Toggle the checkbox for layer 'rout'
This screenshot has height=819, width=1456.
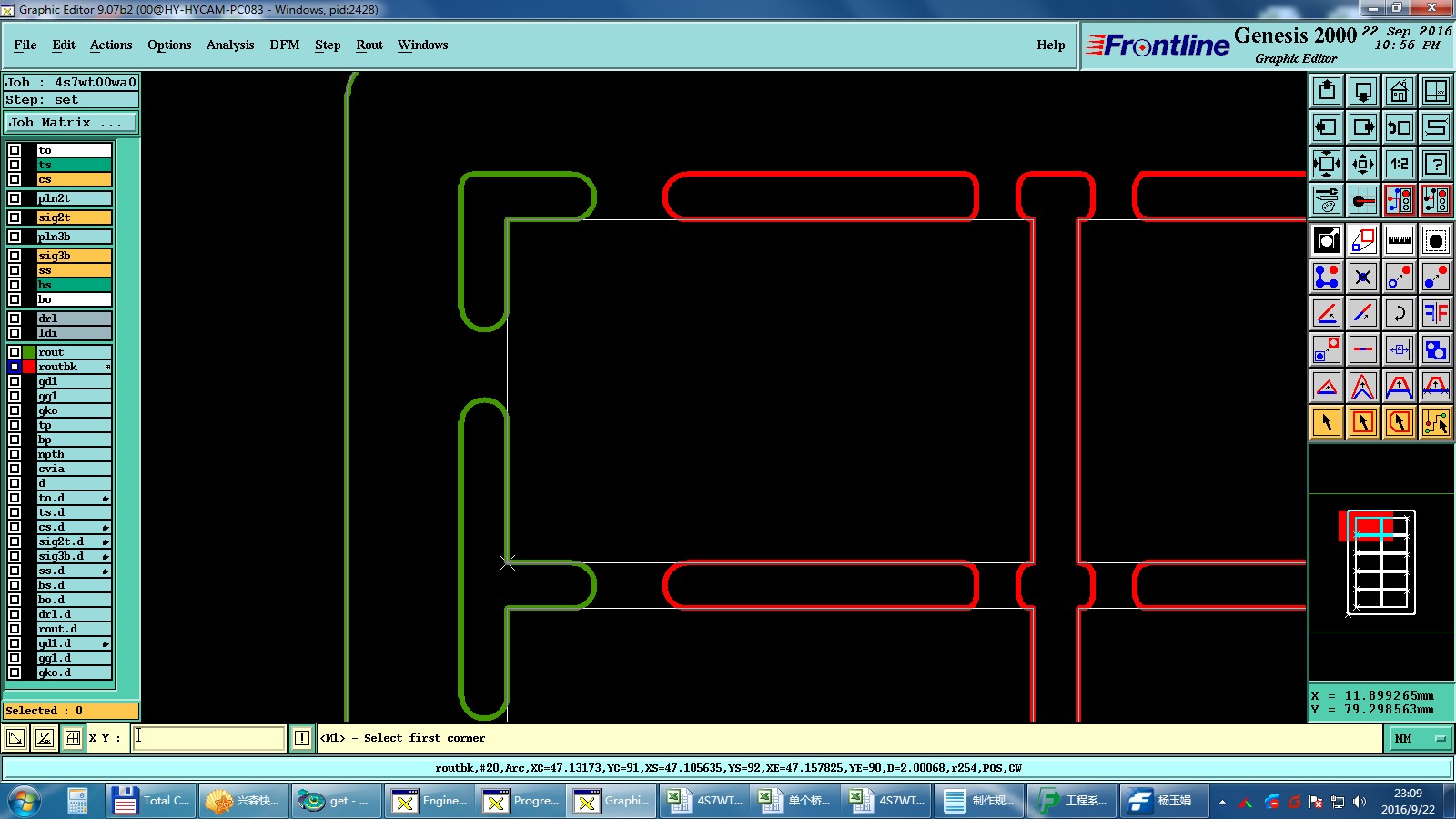pyautogui.click(x=15, y=352)
